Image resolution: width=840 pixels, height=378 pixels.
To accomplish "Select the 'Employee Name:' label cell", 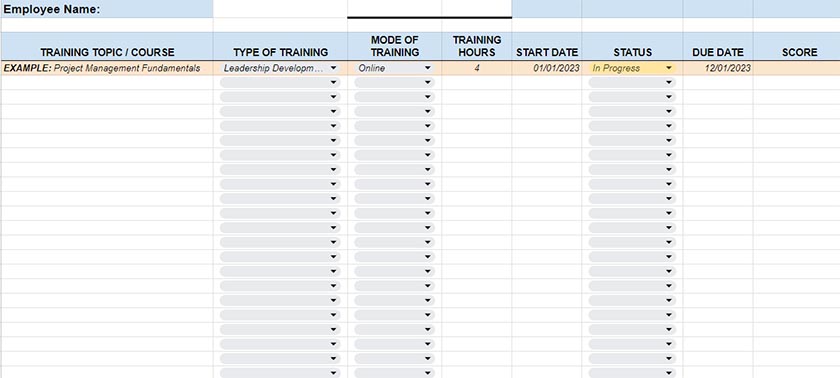I will (107, 9).
